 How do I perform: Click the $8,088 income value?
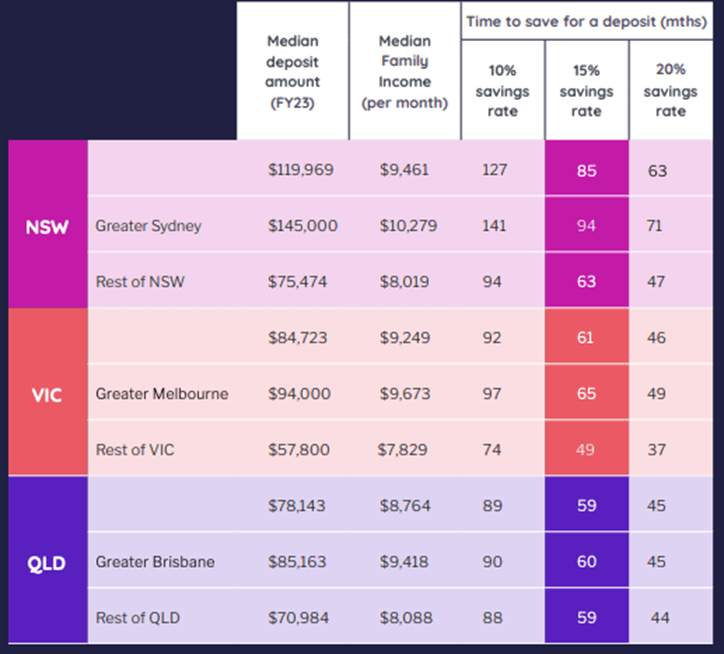pos(406,618)
